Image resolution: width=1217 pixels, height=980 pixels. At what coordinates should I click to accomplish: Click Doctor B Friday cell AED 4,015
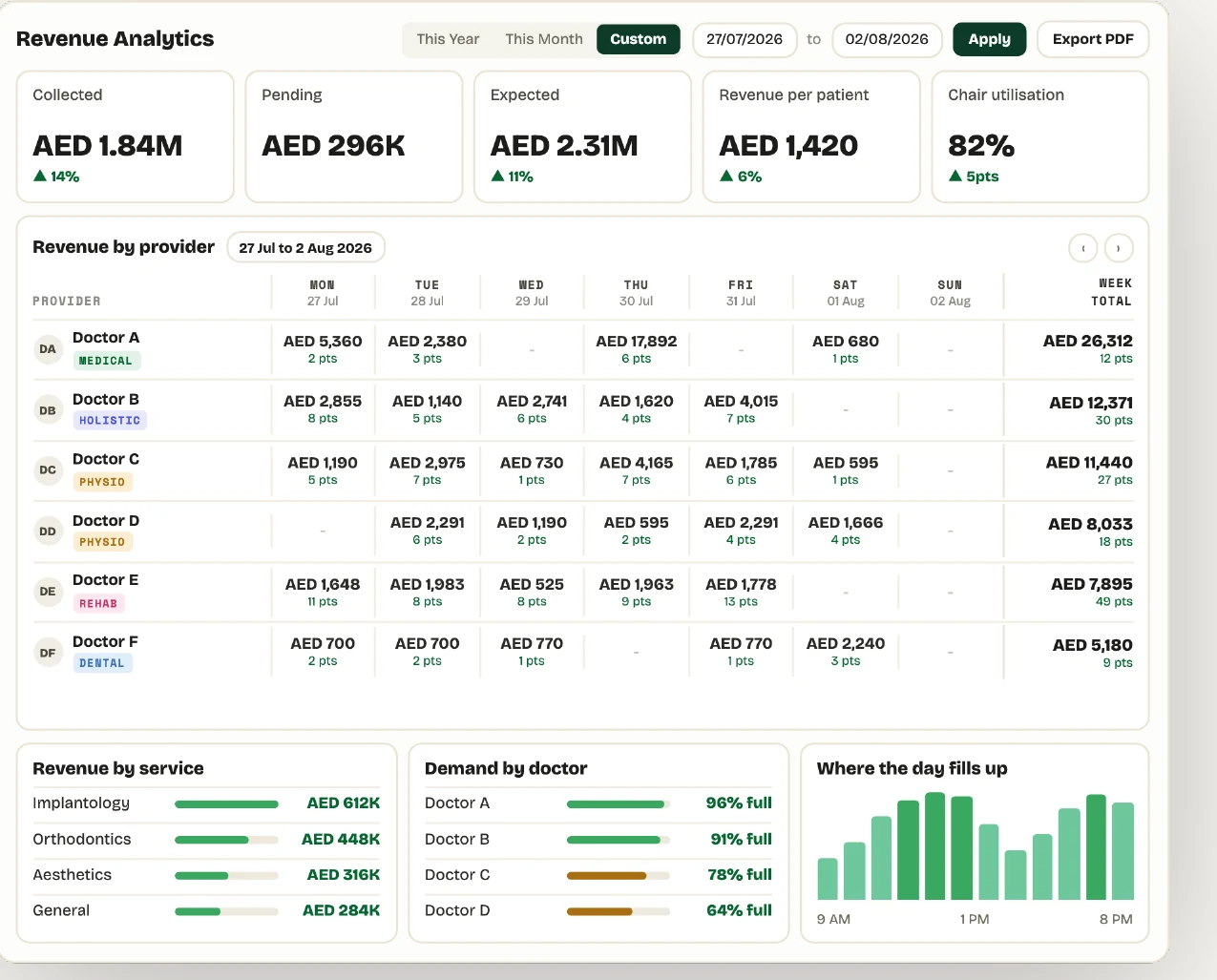(741, 409)
